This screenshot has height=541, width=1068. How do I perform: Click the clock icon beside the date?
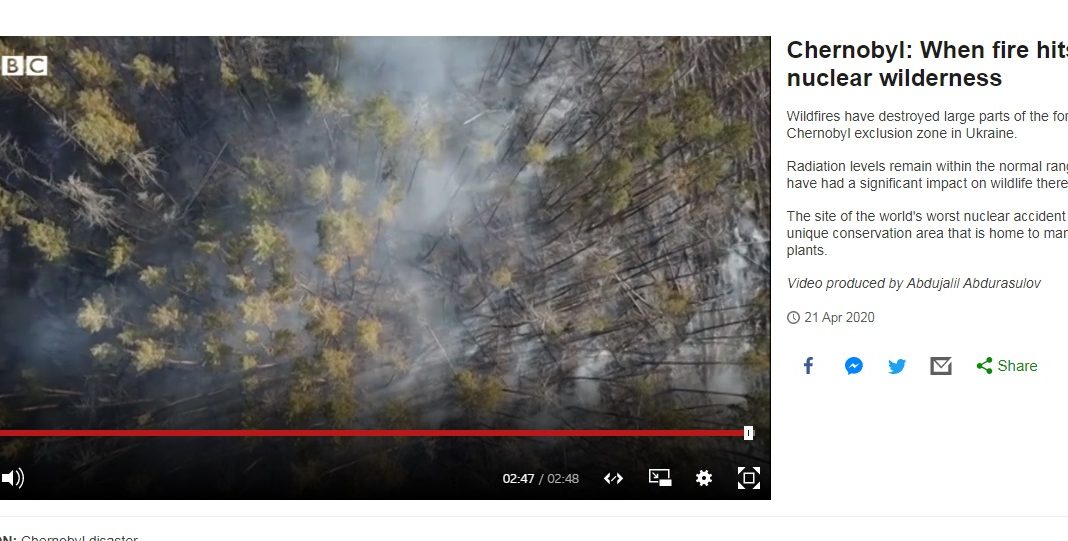click(793, 318)
